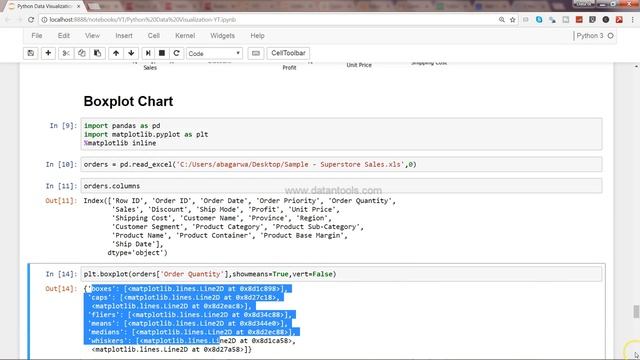The height and width of the screenshot is (360, 640).
Task: Open the File menu
Action: pos(37,36)
